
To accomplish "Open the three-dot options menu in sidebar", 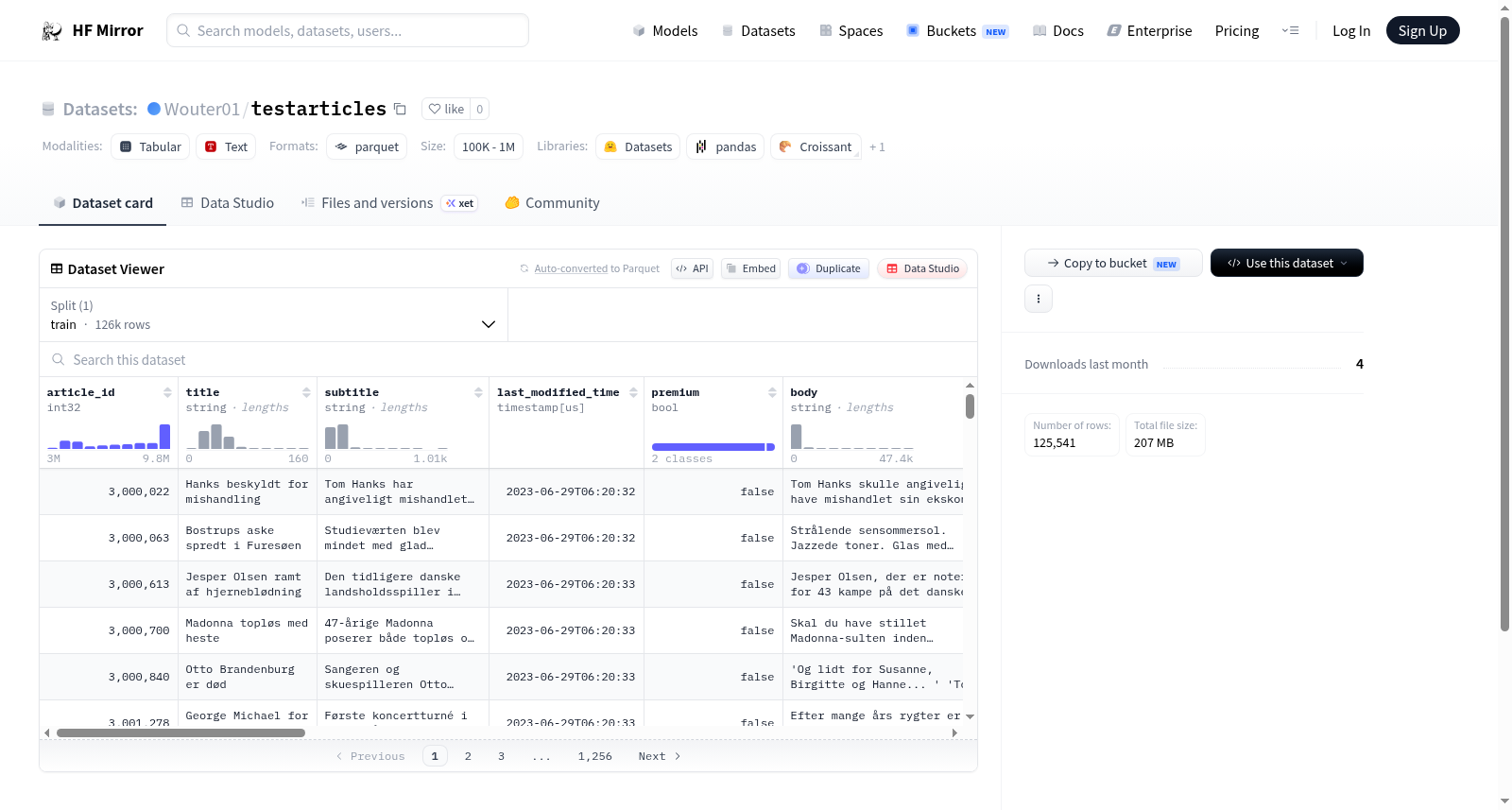I will pyautogui.click(x=1039, y=299).
